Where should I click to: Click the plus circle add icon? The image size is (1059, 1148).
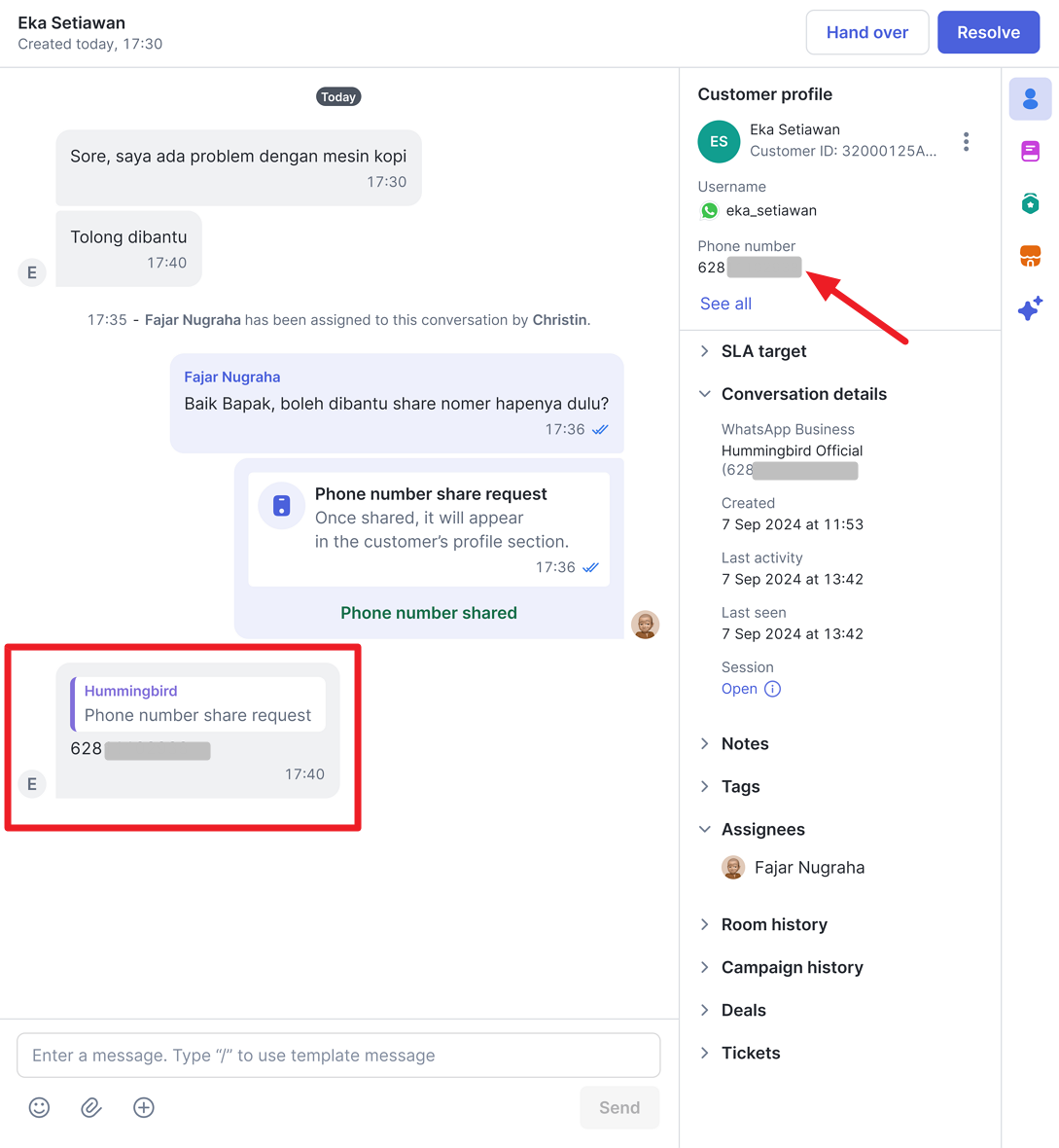[x=144, y=1107]
